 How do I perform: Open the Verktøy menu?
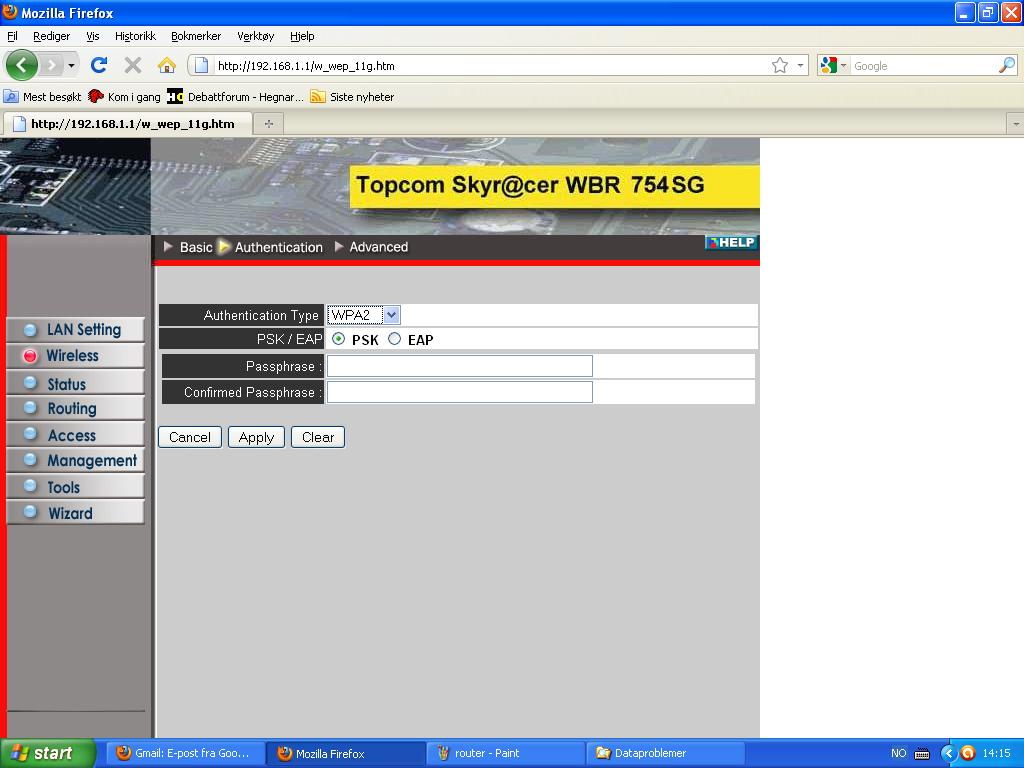(x=255, y=36)
